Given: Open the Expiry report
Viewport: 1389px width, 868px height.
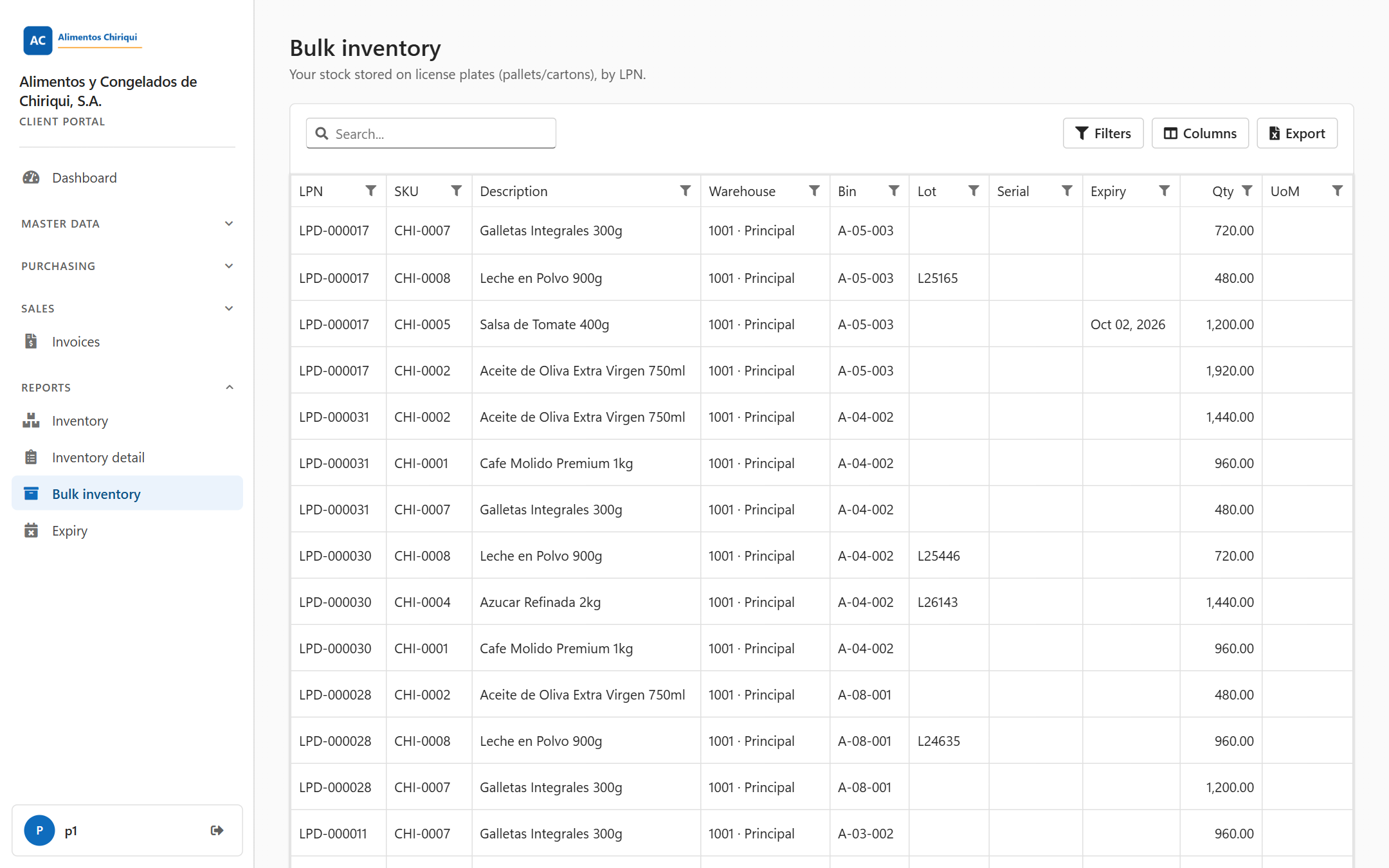Looking at the screenshot, I should point(127,530).
